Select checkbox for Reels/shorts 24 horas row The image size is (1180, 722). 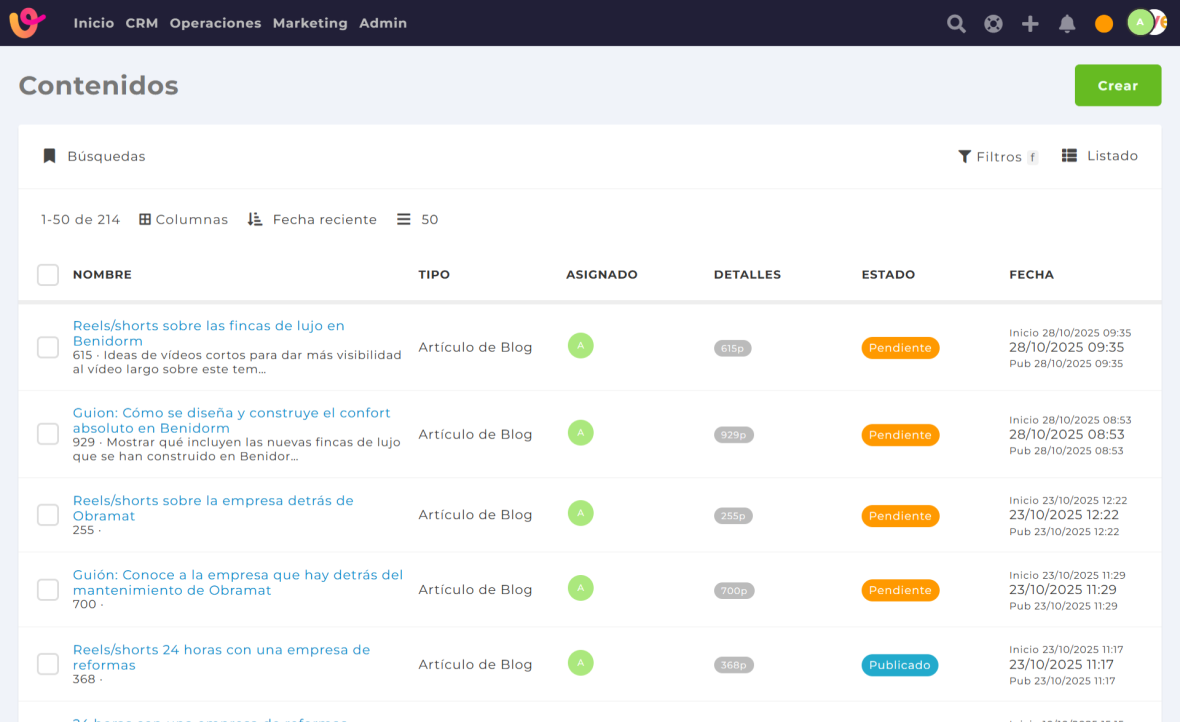coord(48,664)
